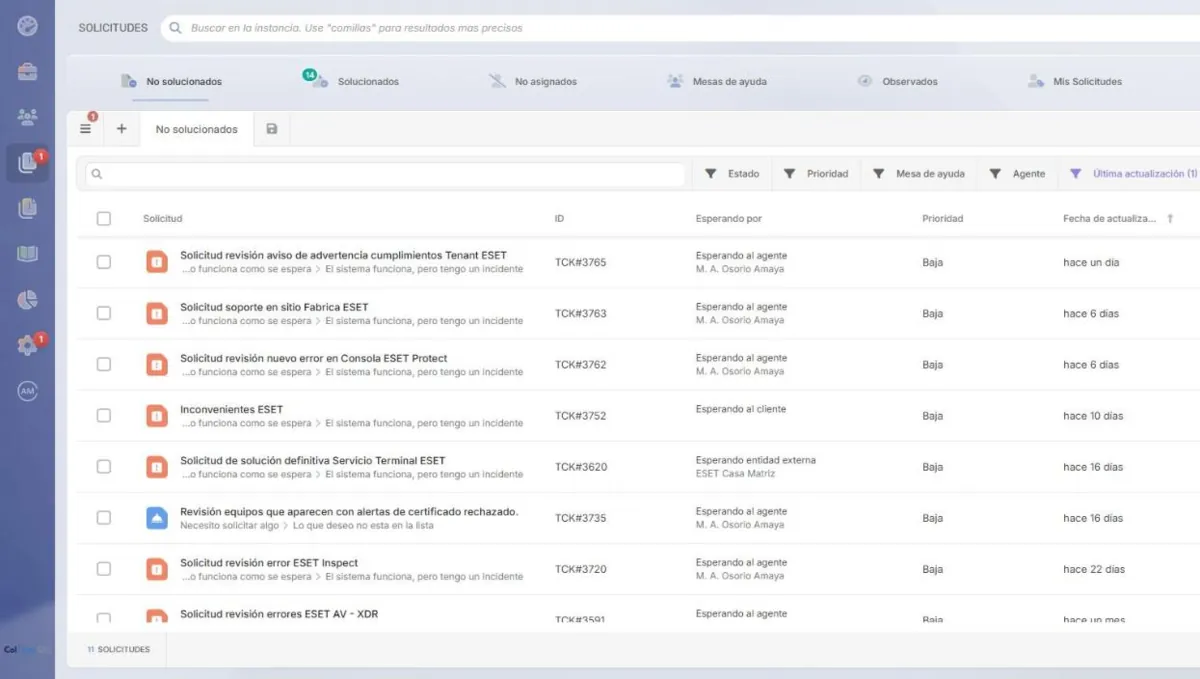Click the incident icon of TCK#3765
The image size is (1200, 679).
click(157, 262)
